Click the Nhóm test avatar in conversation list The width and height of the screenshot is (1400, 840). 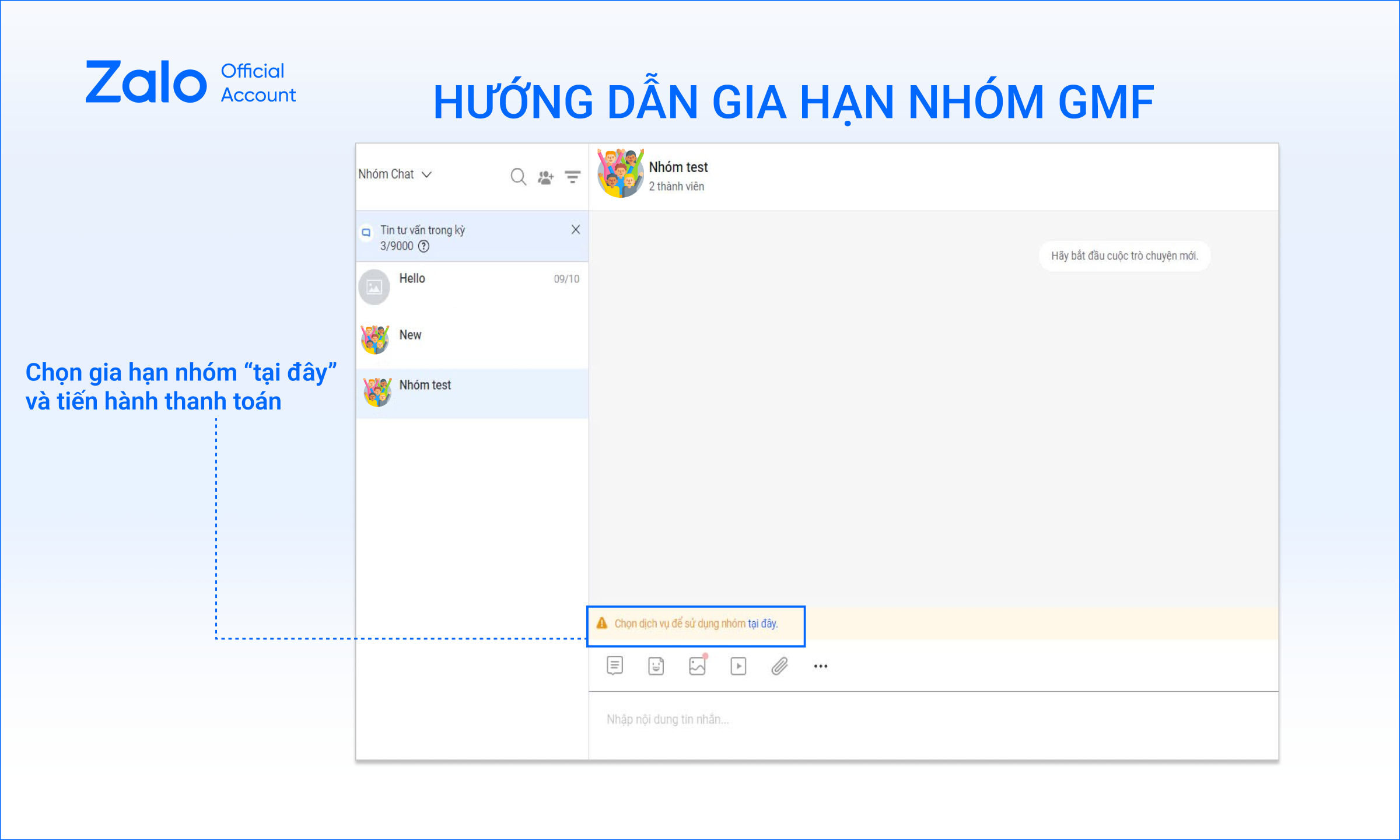coord(377,392)
